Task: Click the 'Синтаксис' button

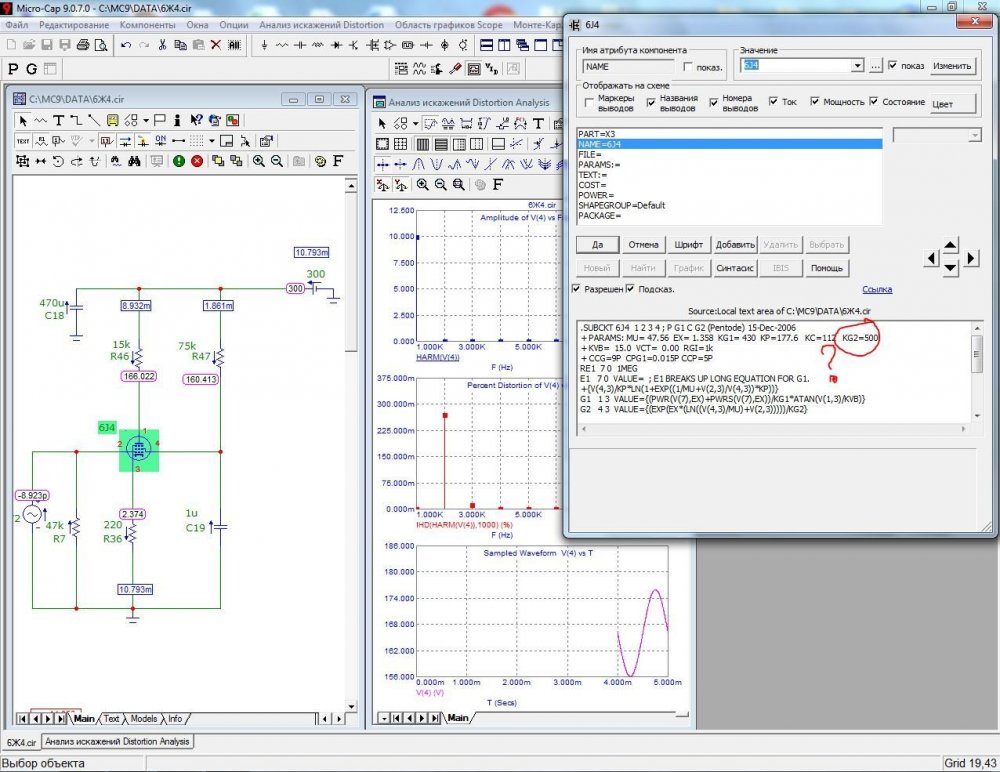Action: pos(736,268)
